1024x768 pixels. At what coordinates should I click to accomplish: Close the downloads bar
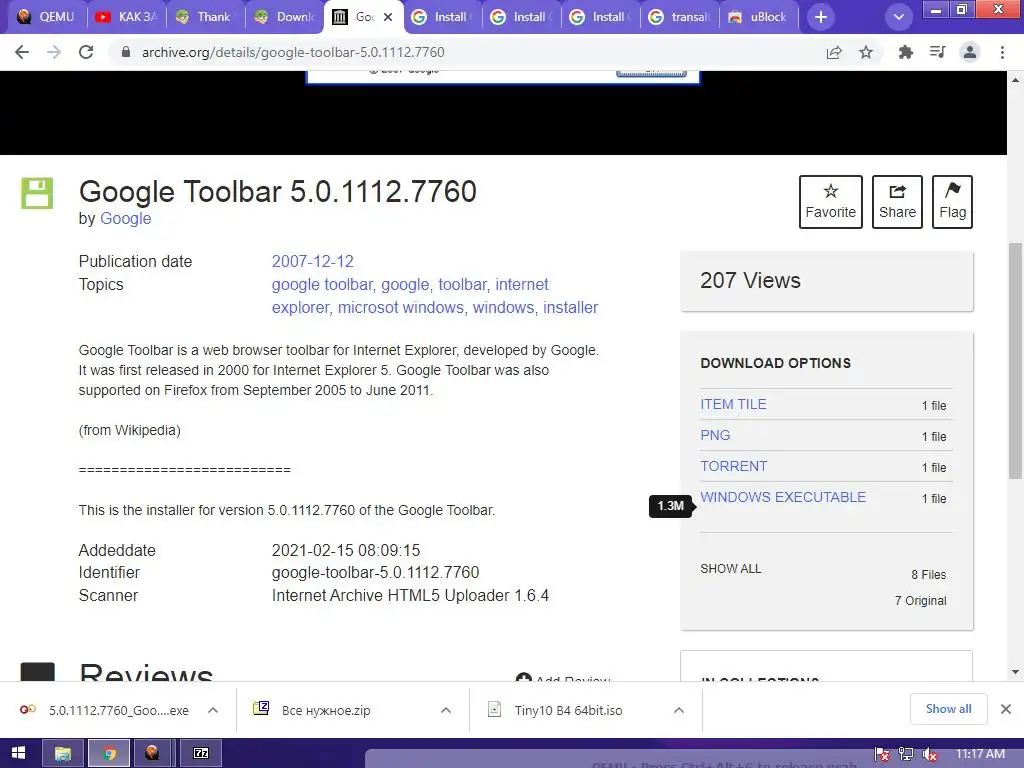pos(1006,709)
